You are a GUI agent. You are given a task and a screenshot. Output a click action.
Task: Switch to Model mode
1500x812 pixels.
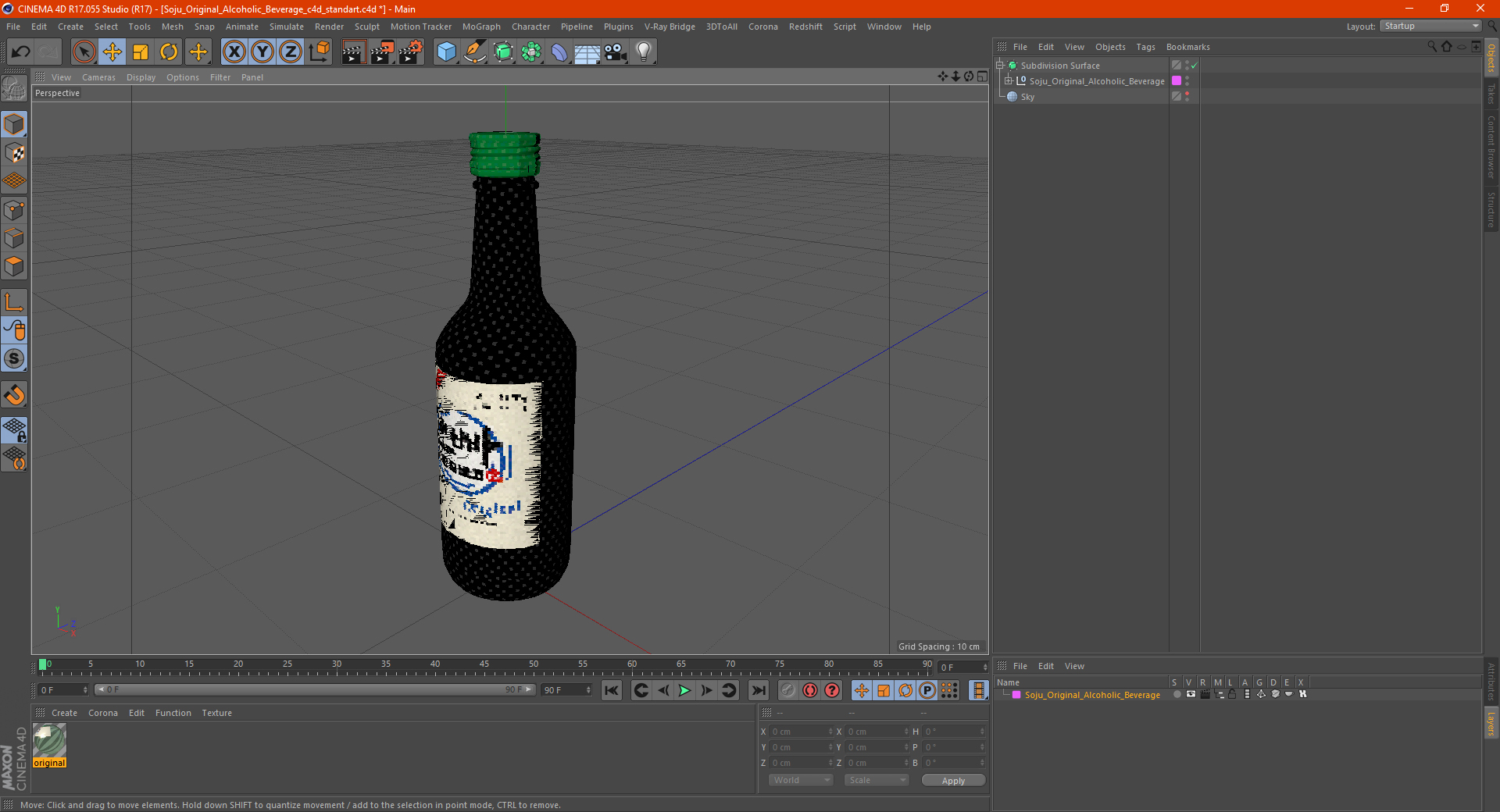14,125
